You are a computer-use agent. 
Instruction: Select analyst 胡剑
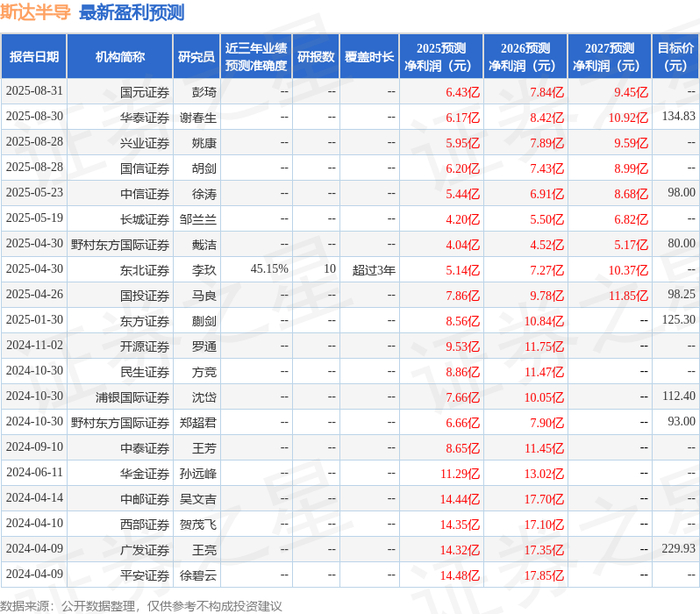point(204,169)
